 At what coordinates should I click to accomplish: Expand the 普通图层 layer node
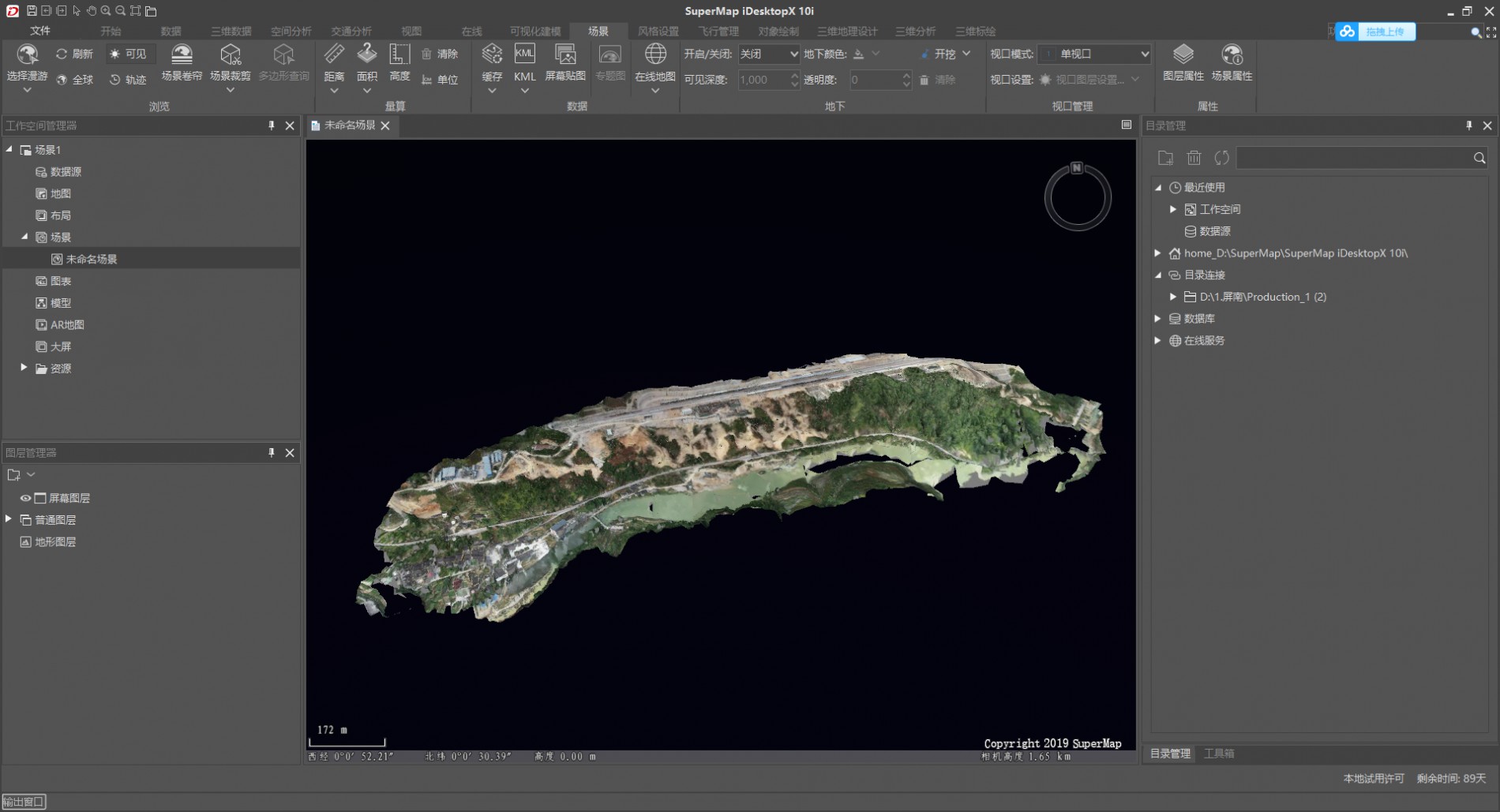tap(9, 519)
